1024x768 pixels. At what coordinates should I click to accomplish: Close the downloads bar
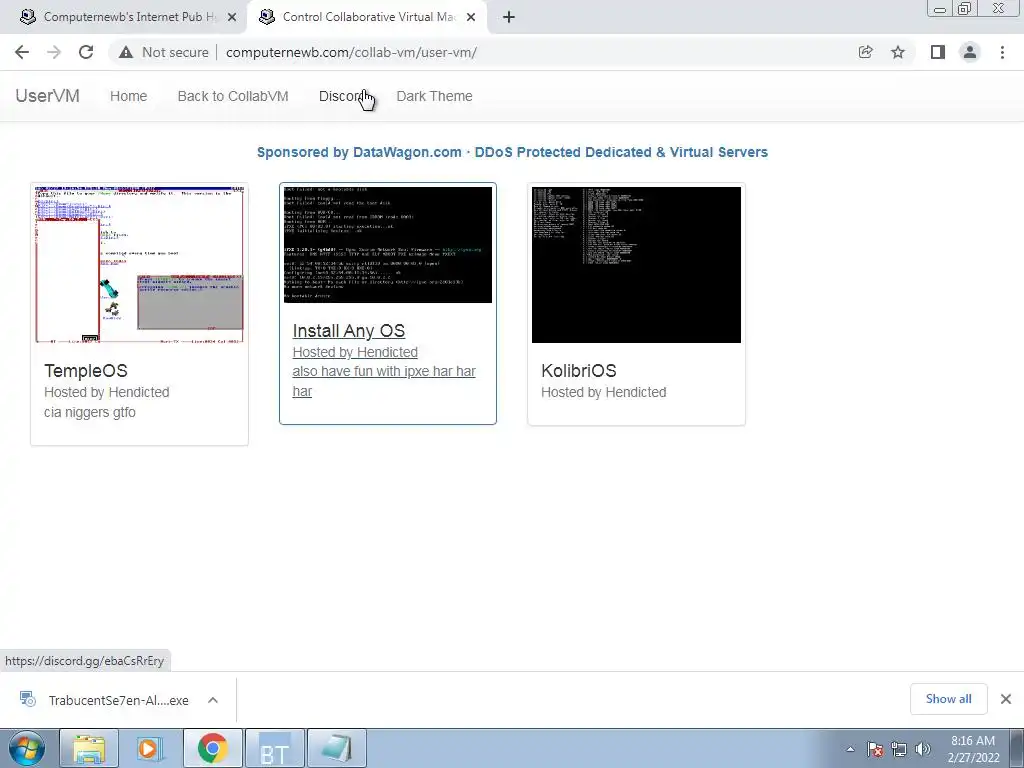[1006, 699]
